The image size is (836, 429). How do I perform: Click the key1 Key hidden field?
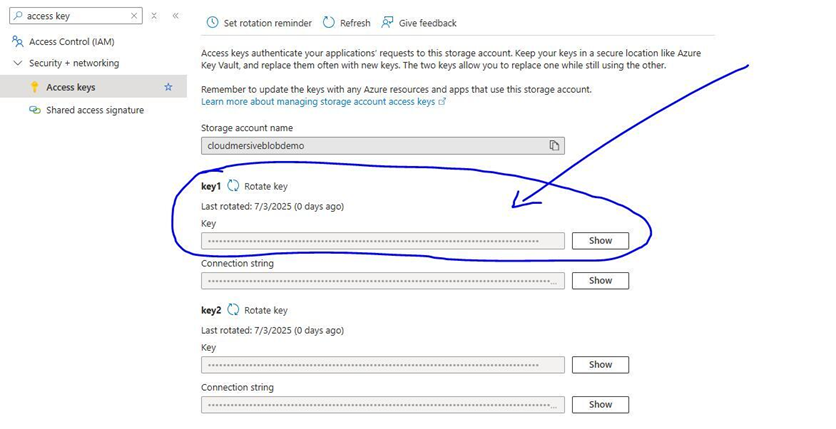[383, 240]
